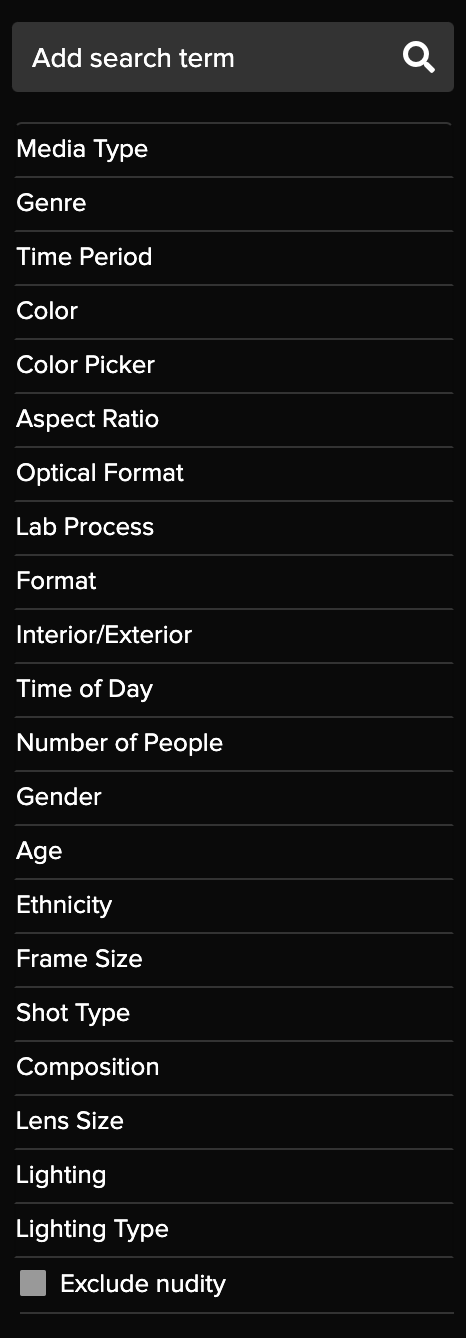Image resolution: width=466 pixels, height=1338 pixels.
Task: Select the Format filter row
Action: coord(234,582)
